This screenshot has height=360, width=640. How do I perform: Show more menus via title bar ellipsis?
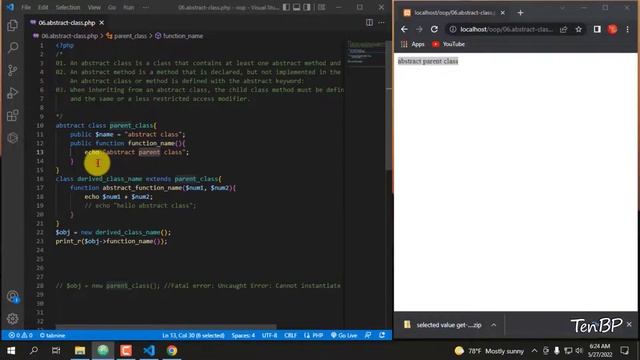[x=146, y=7]
